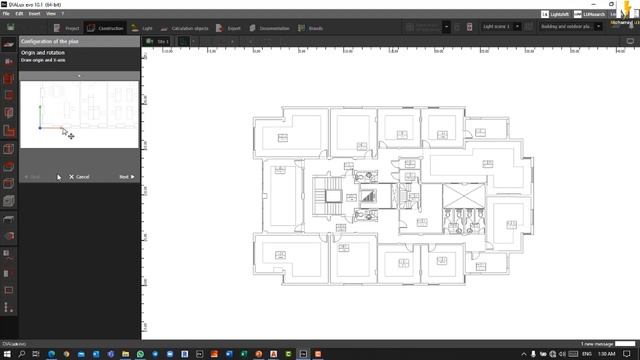Image resolution: width=640 pixels, height=360 pixels.
Task: Switch to Documentation mode
Action: point(269,28)
